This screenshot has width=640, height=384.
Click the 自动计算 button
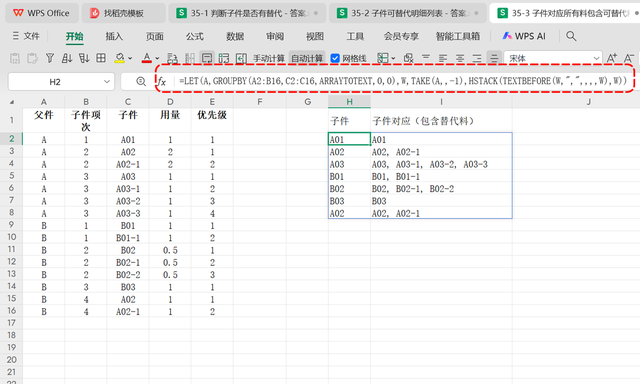tap(307, 58)
